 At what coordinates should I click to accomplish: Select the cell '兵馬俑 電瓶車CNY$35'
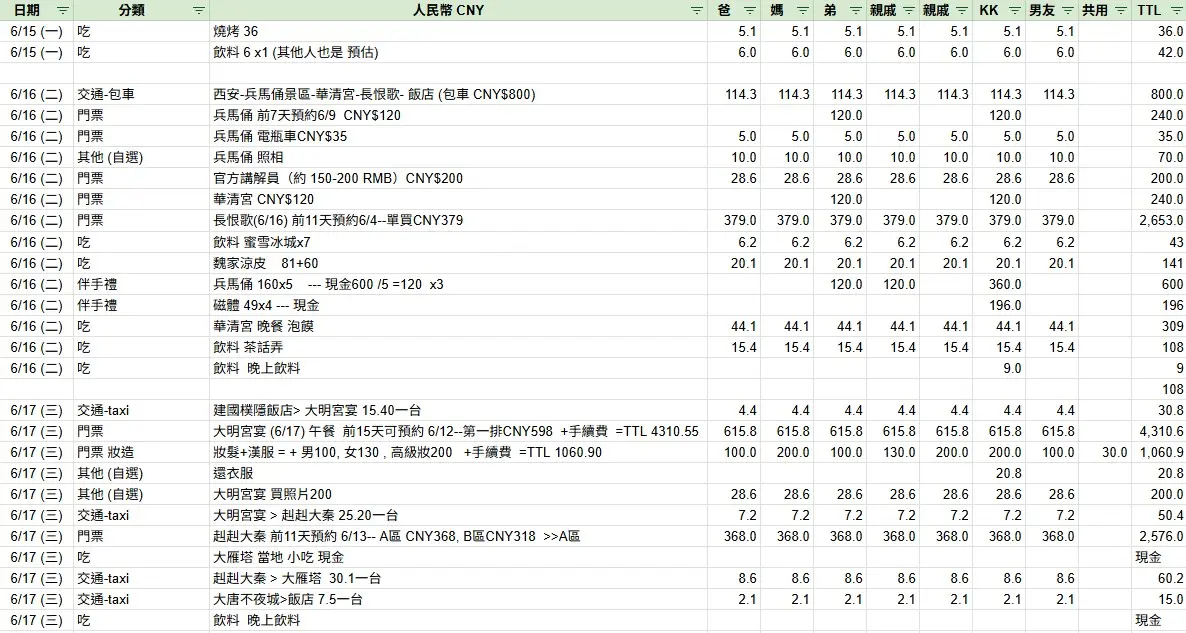pos(458,137)
